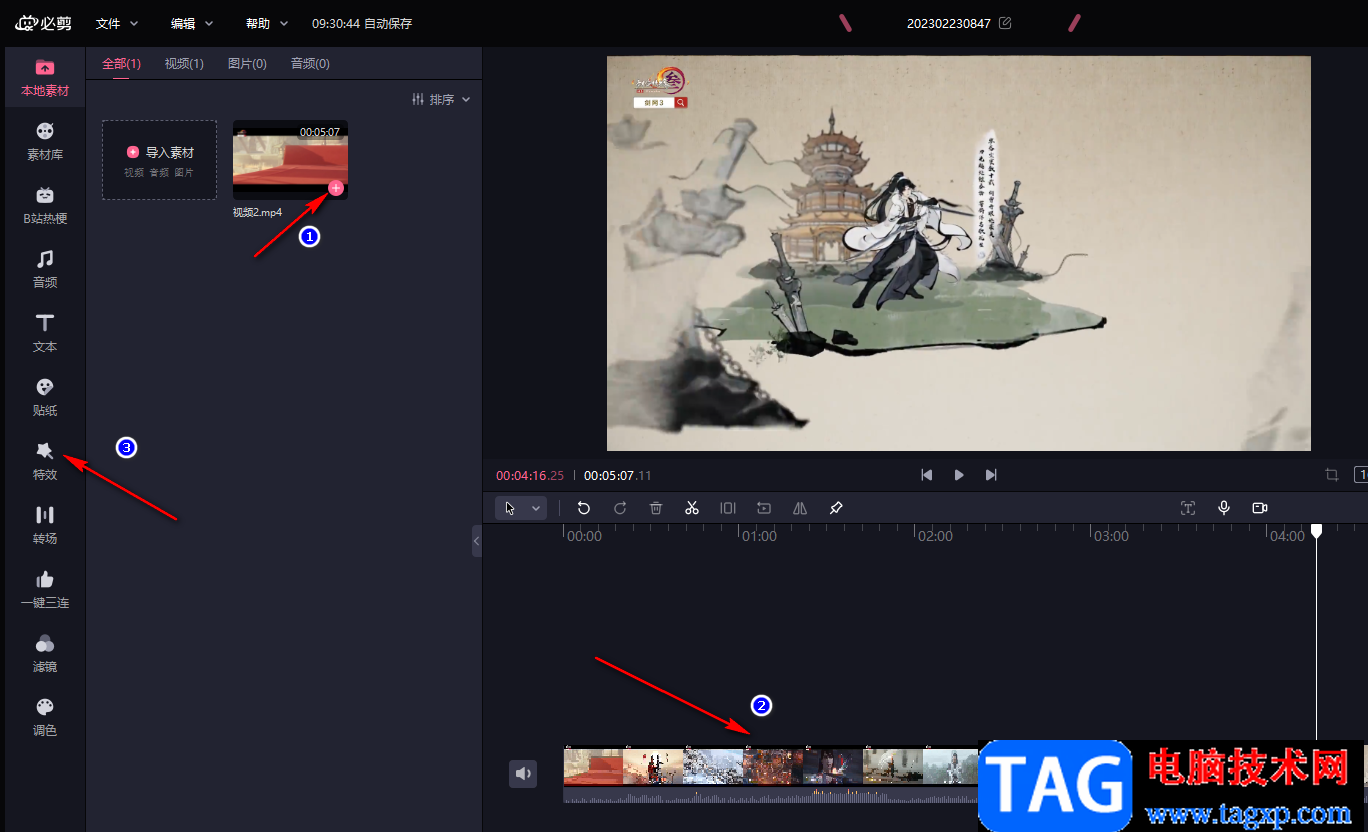Click the freeze-frame icon beside scissors
Viewport: 1368px width, 832px height.
tap(728, 508)
